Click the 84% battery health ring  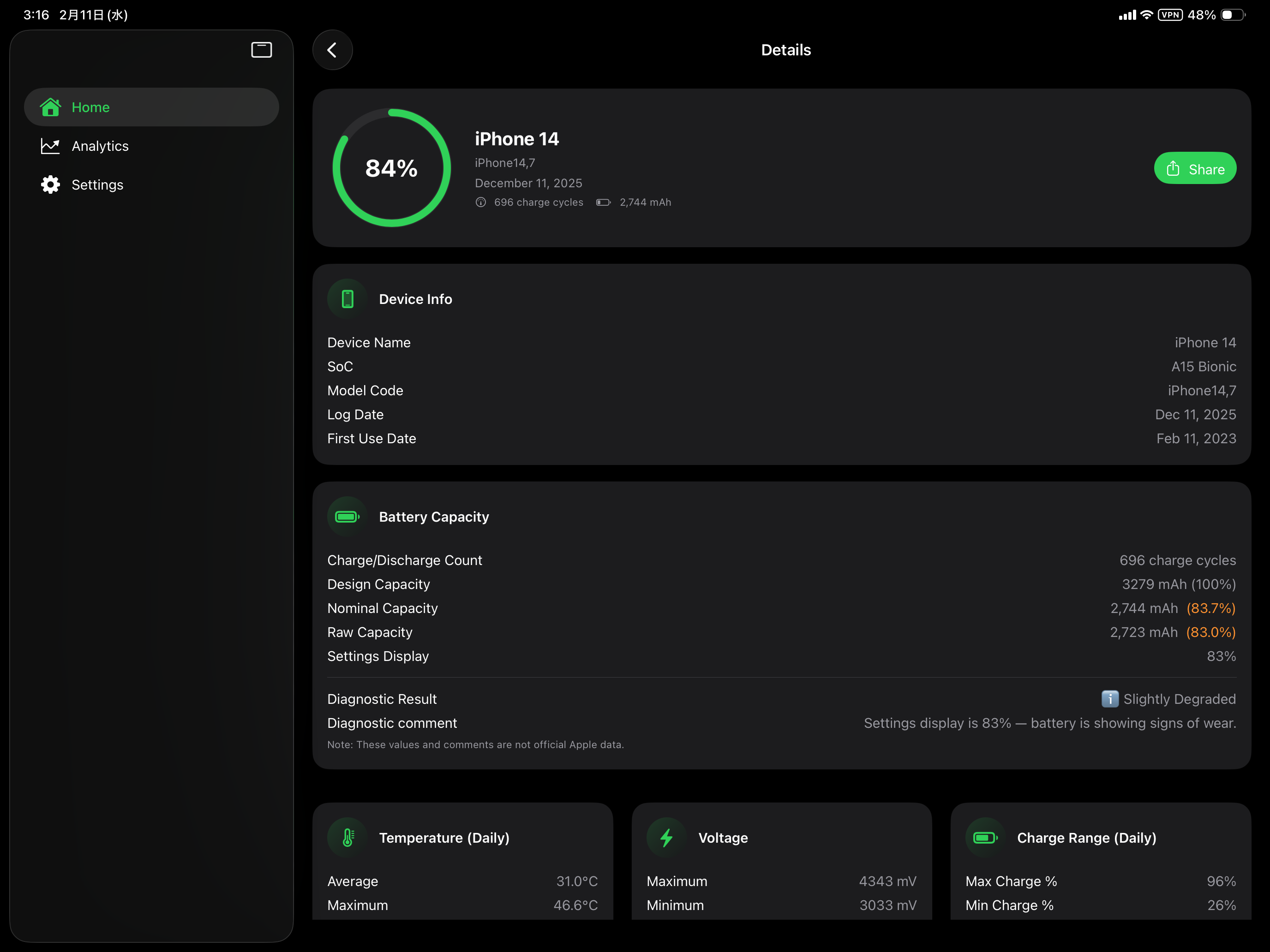point(391,168)
